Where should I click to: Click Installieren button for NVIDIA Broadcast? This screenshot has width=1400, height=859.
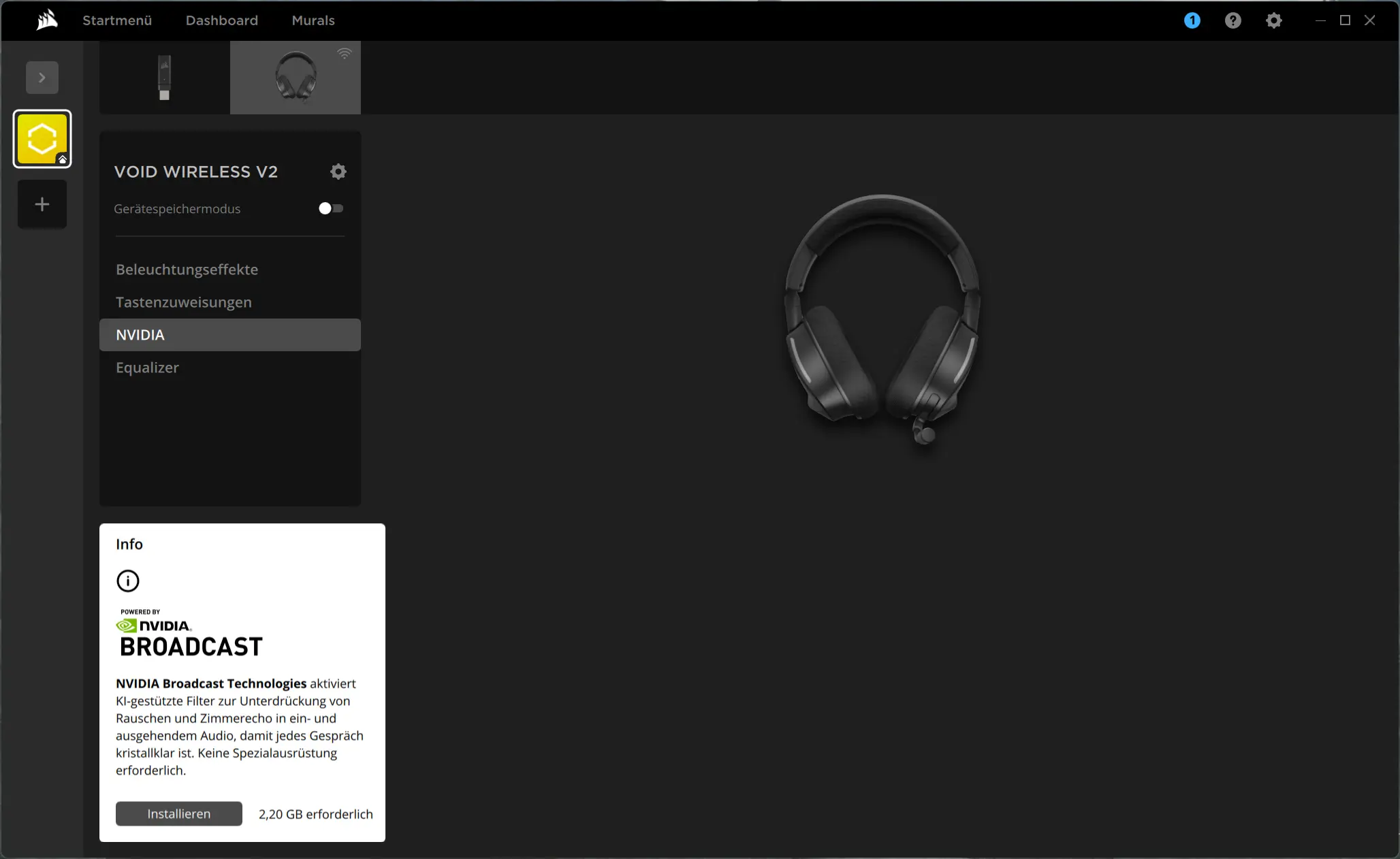(178, 813)
